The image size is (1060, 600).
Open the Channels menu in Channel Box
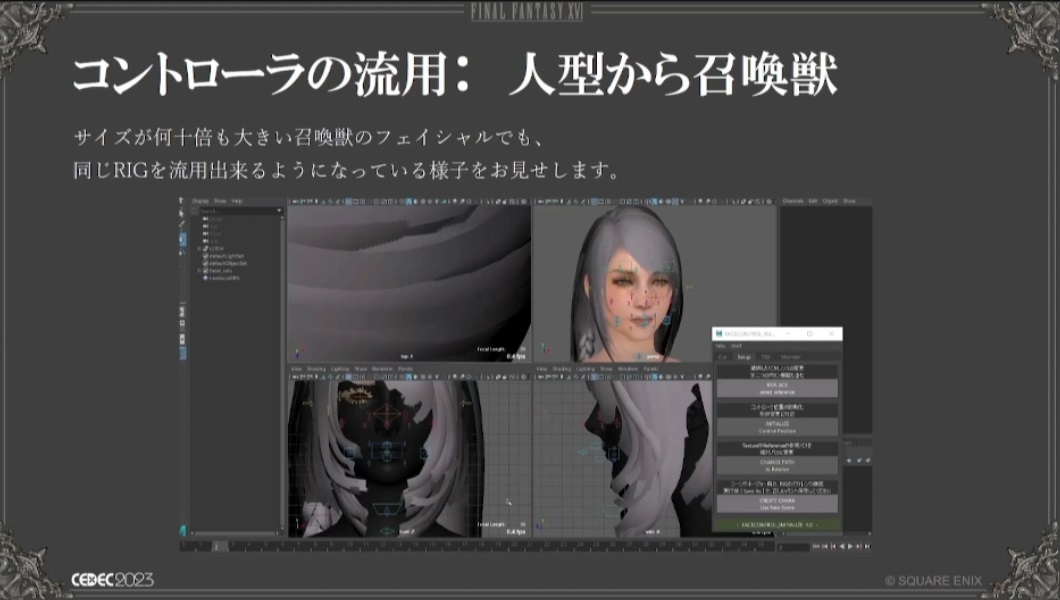(792, 201)
